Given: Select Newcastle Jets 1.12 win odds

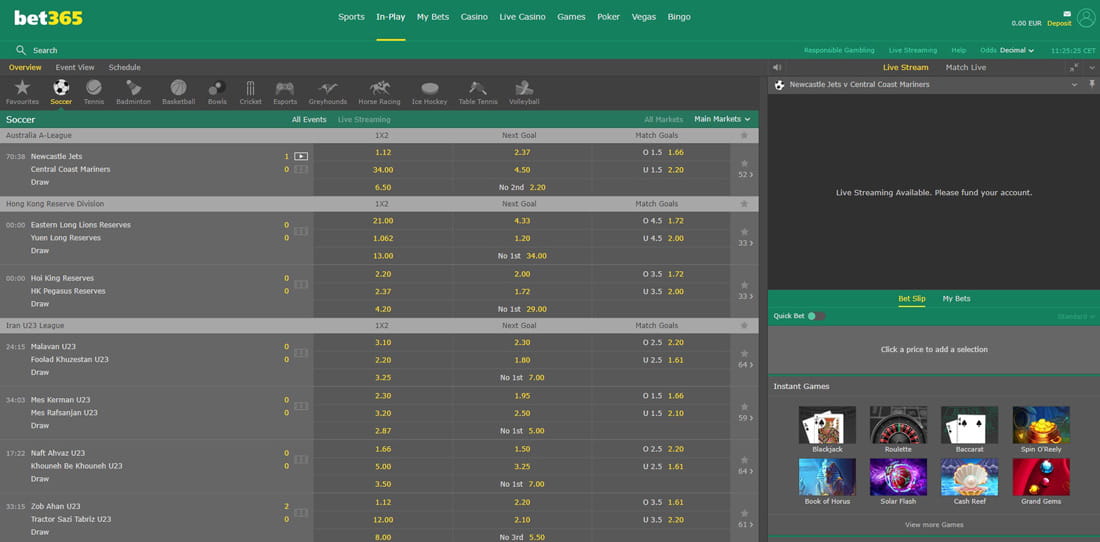Looking at the screenshot, I should tap(384, 152).
